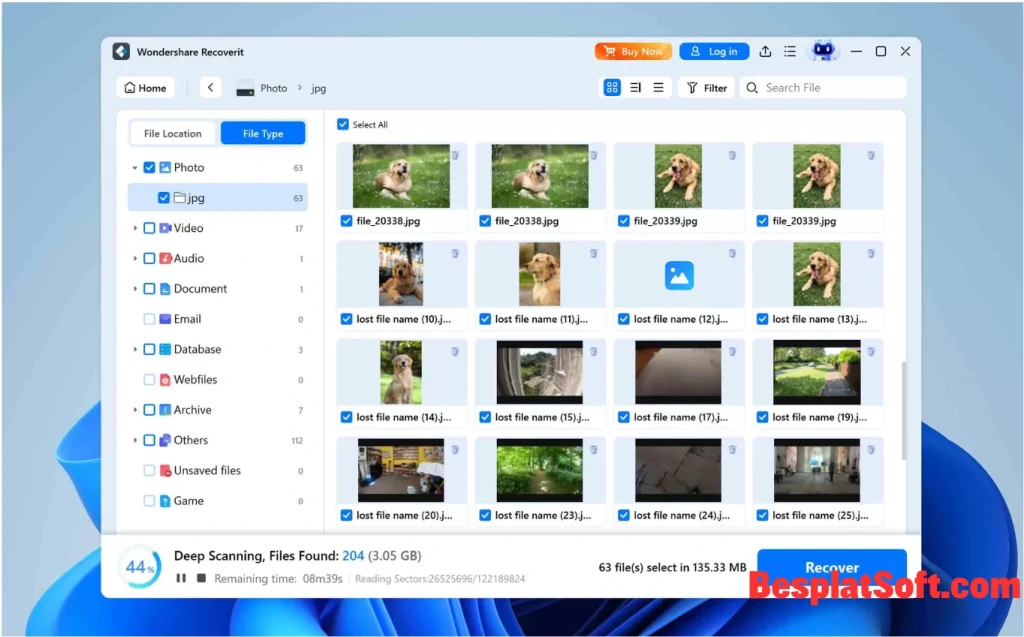Stop the scanning process
Image resolution: width=1024 pixels, height=637 pixels.
coord(202,578)
